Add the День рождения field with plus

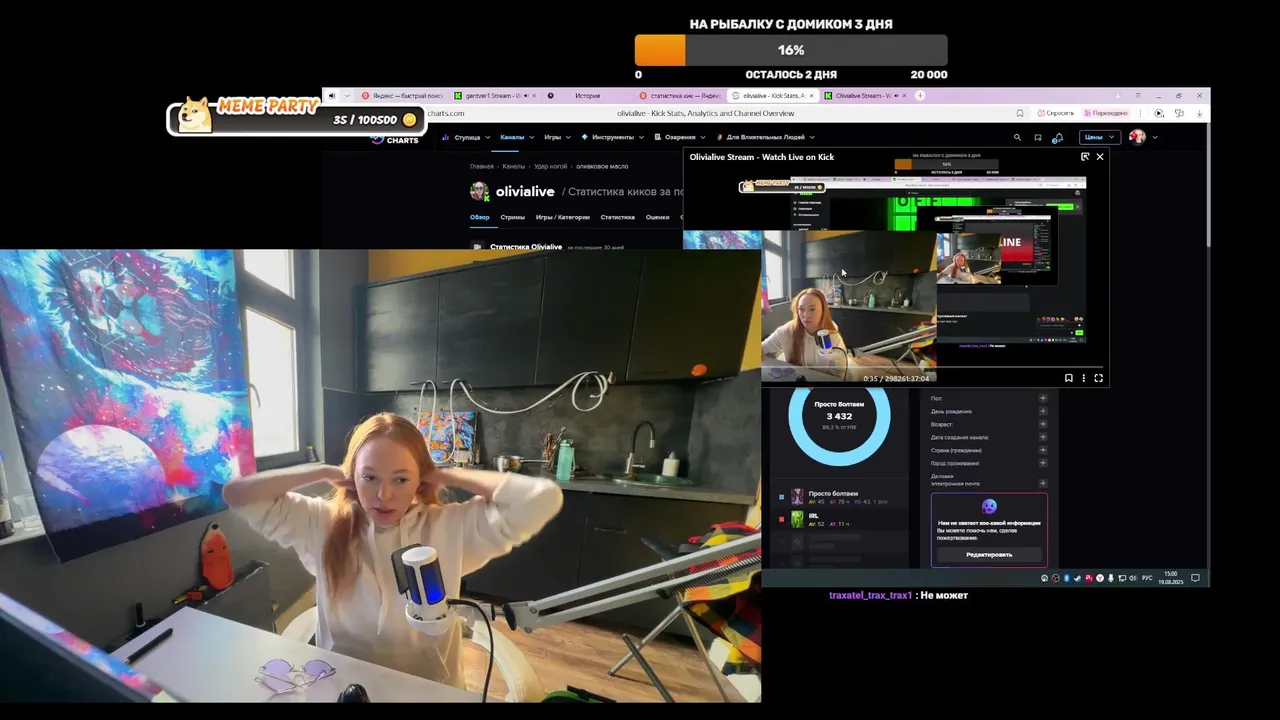point(1042,411)
